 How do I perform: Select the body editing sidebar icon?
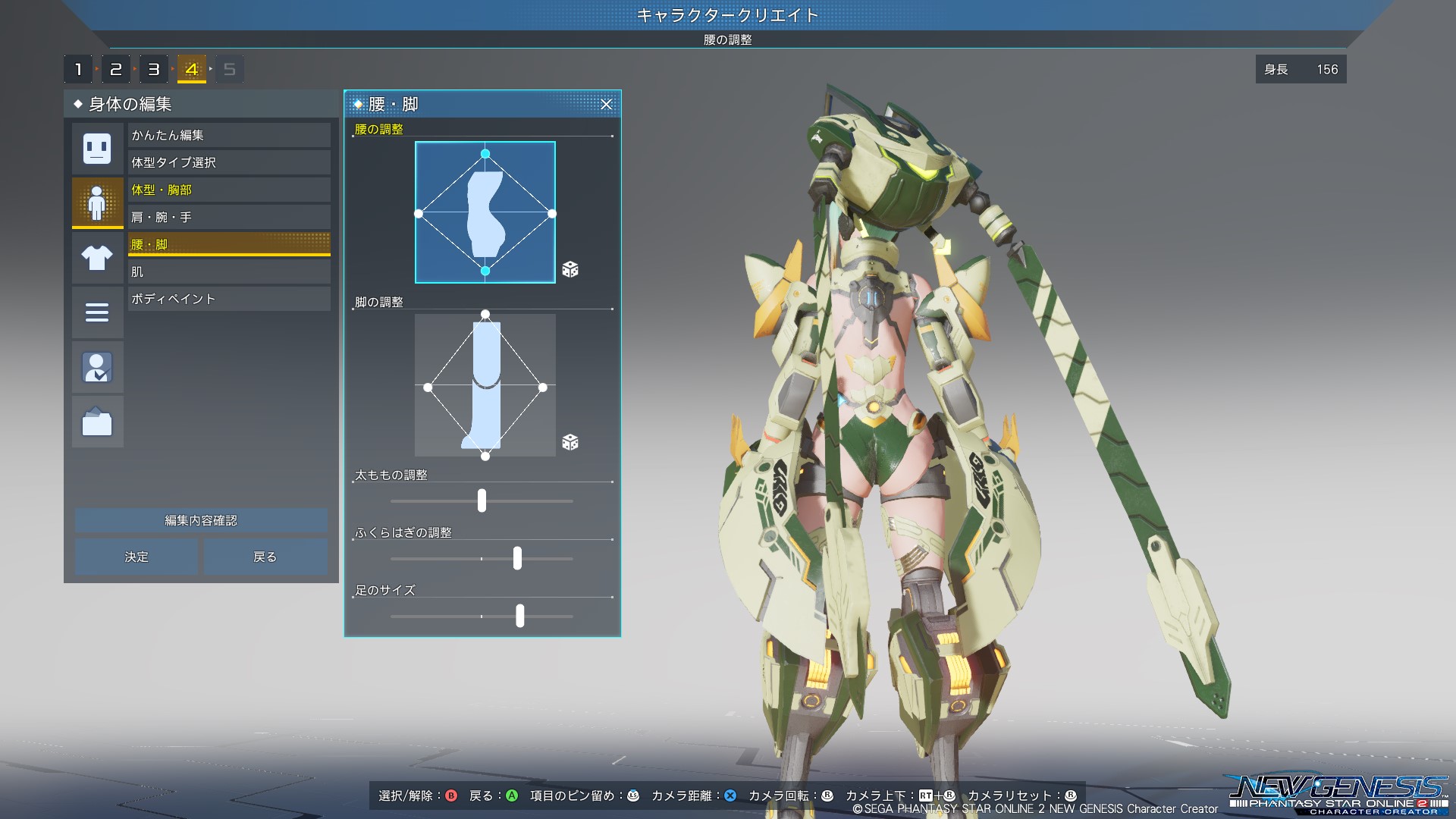coord(97,202)
